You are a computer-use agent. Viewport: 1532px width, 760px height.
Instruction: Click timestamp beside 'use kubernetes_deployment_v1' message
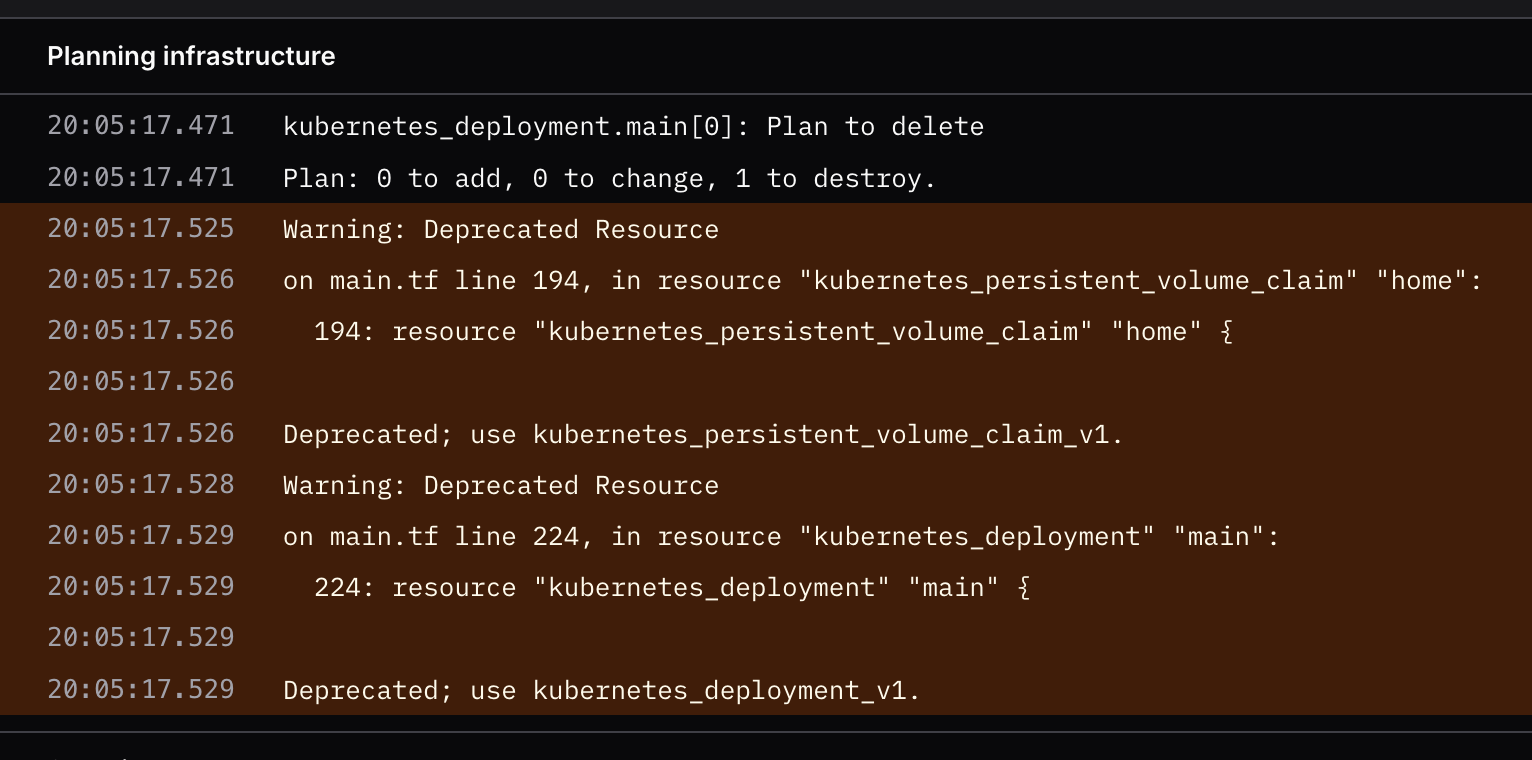point(141,689)
